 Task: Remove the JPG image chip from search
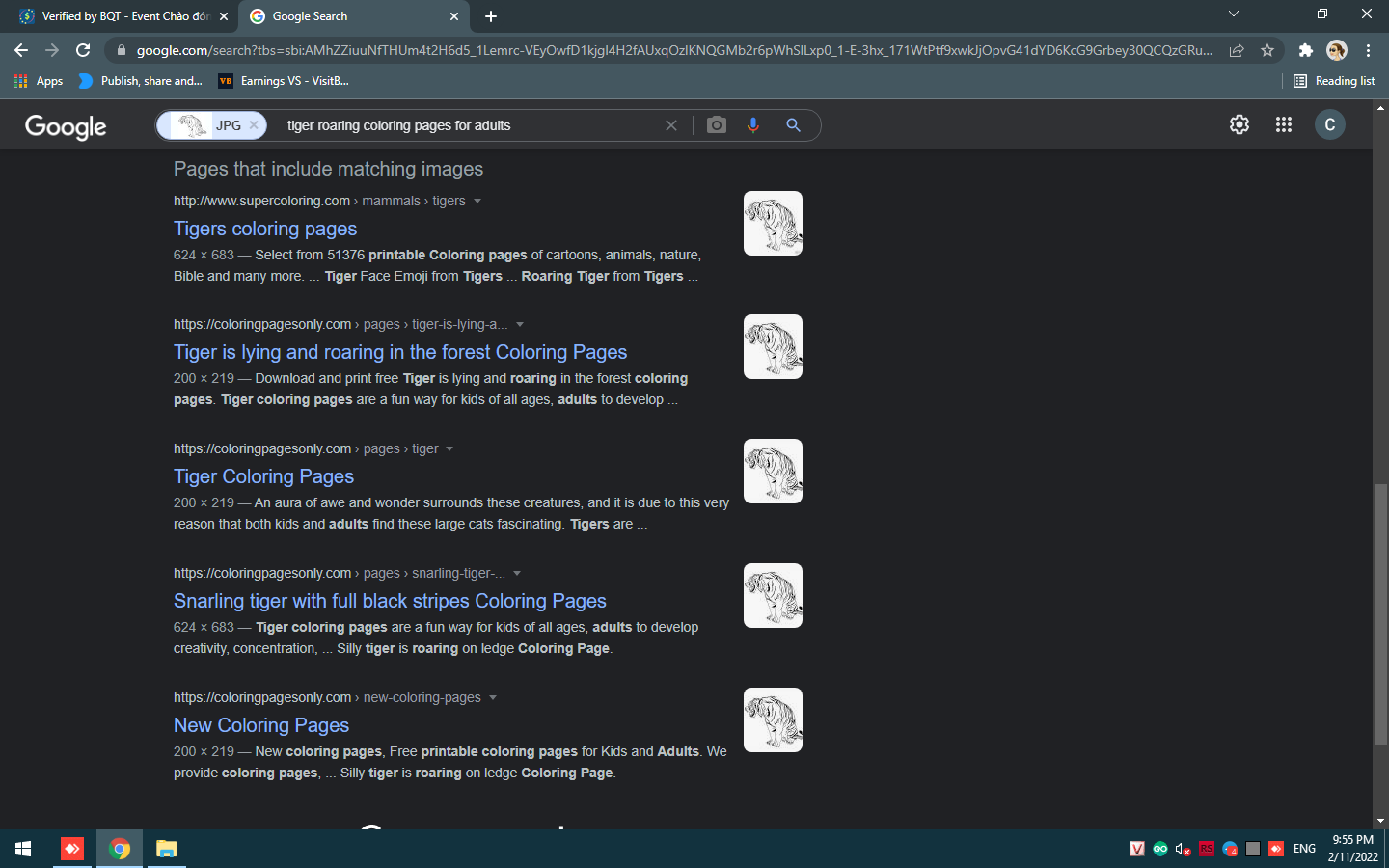pos(254,125)
